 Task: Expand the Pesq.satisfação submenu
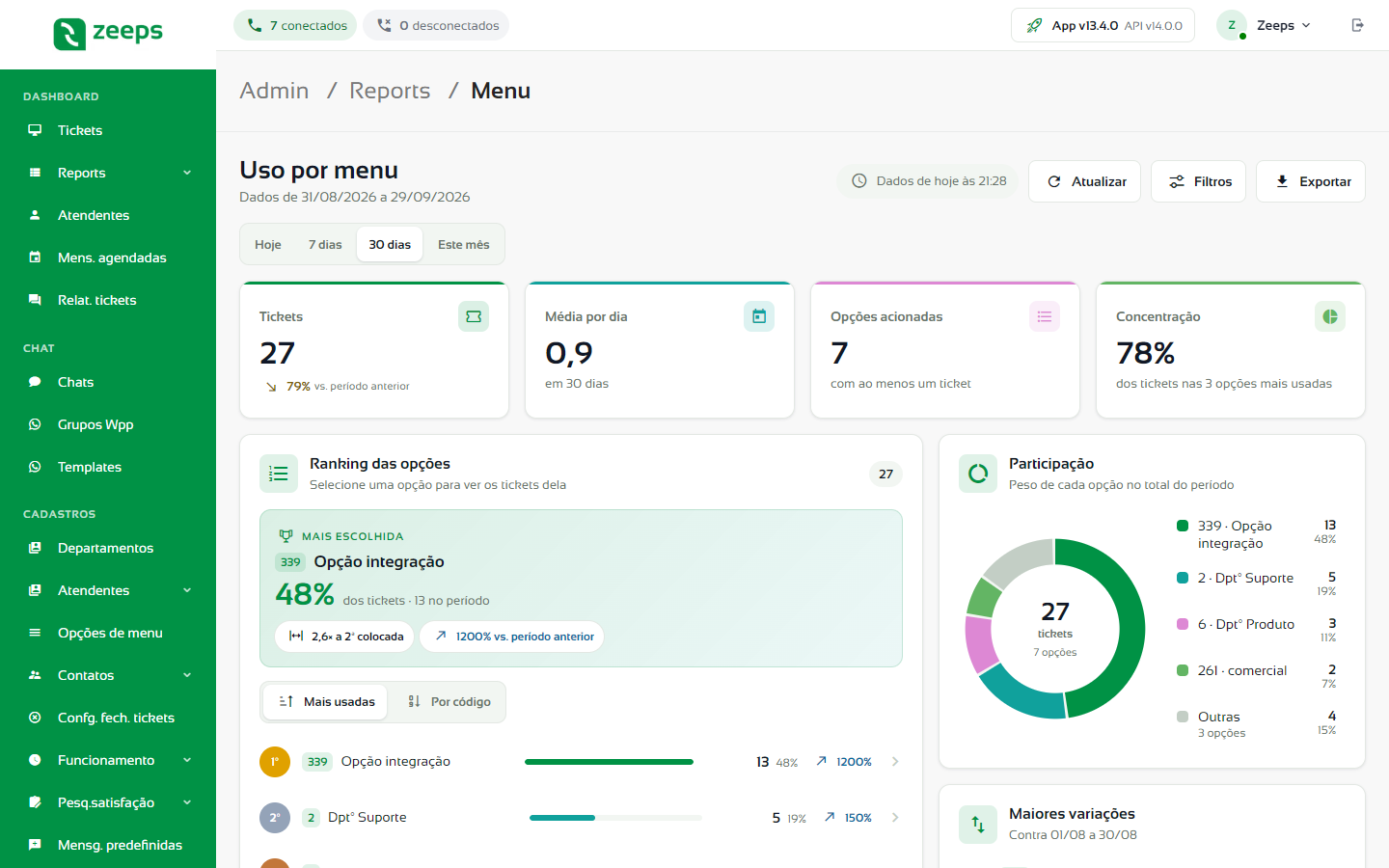tap(187, 802)
